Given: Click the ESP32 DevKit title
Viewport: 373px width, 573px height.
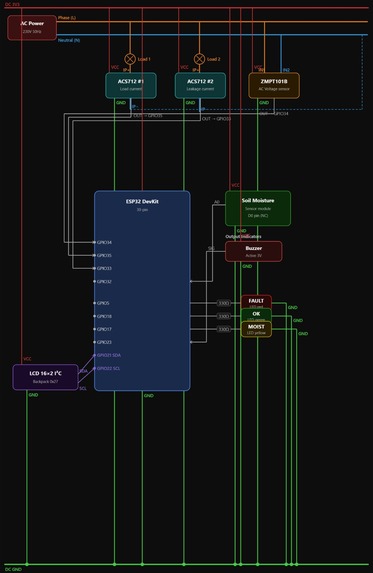Looking at the screenshot, I should pyautogui.click(x=142, y=201).
